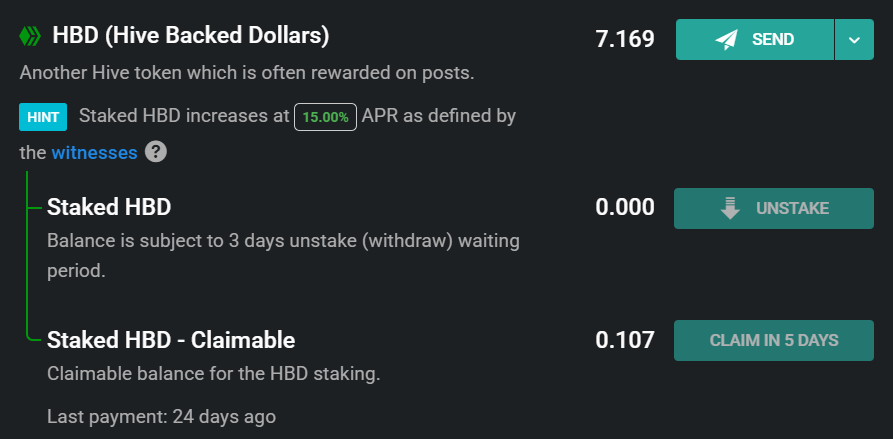Click the 3 days unstake waiting period note
Viewport: 893px width, 439px height.
pyautogui.click(x=283, y=255)
